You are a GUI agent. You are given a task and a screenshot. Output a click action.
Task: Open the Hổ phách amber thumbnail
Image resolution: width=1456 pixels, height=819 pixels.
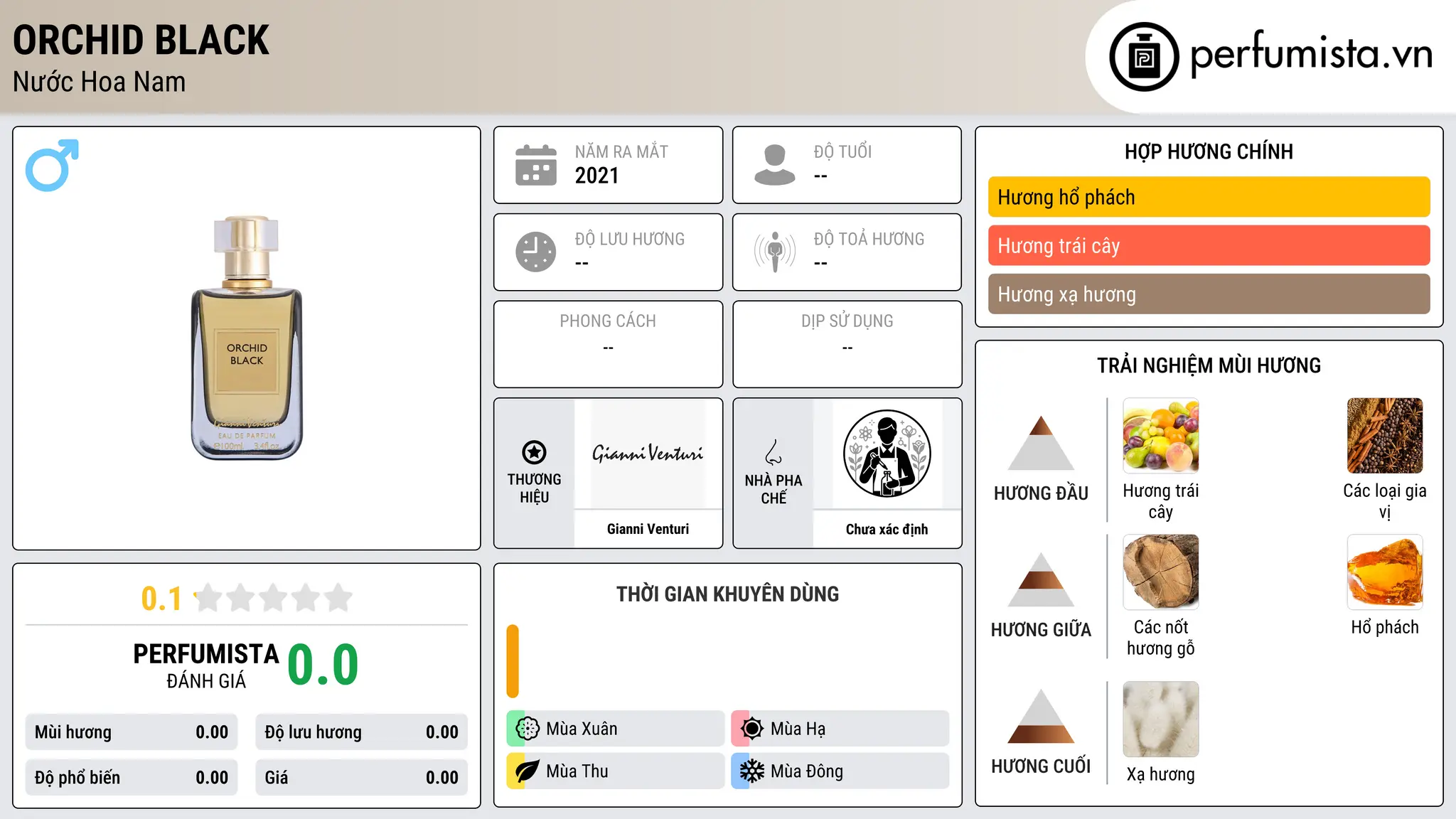click(x=1384, y=572)
